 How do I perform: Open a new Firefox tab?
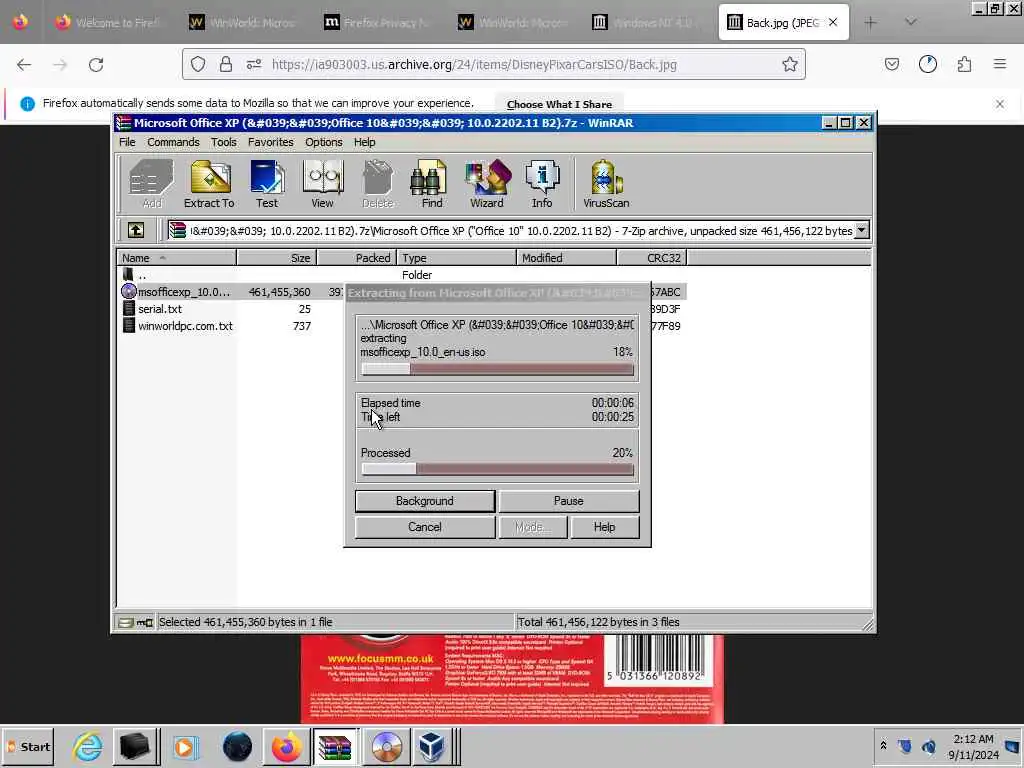pyautogui.click(x=870, y=22)
